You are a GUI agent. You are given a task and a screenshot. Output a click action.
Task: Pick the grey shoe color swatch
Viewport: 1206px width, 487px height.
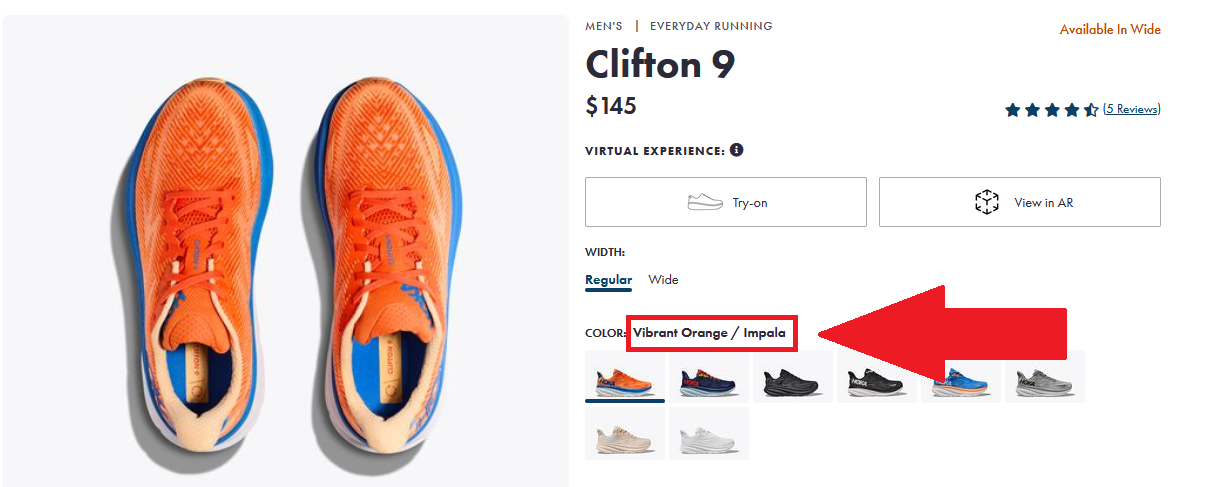click(1044, 378)
